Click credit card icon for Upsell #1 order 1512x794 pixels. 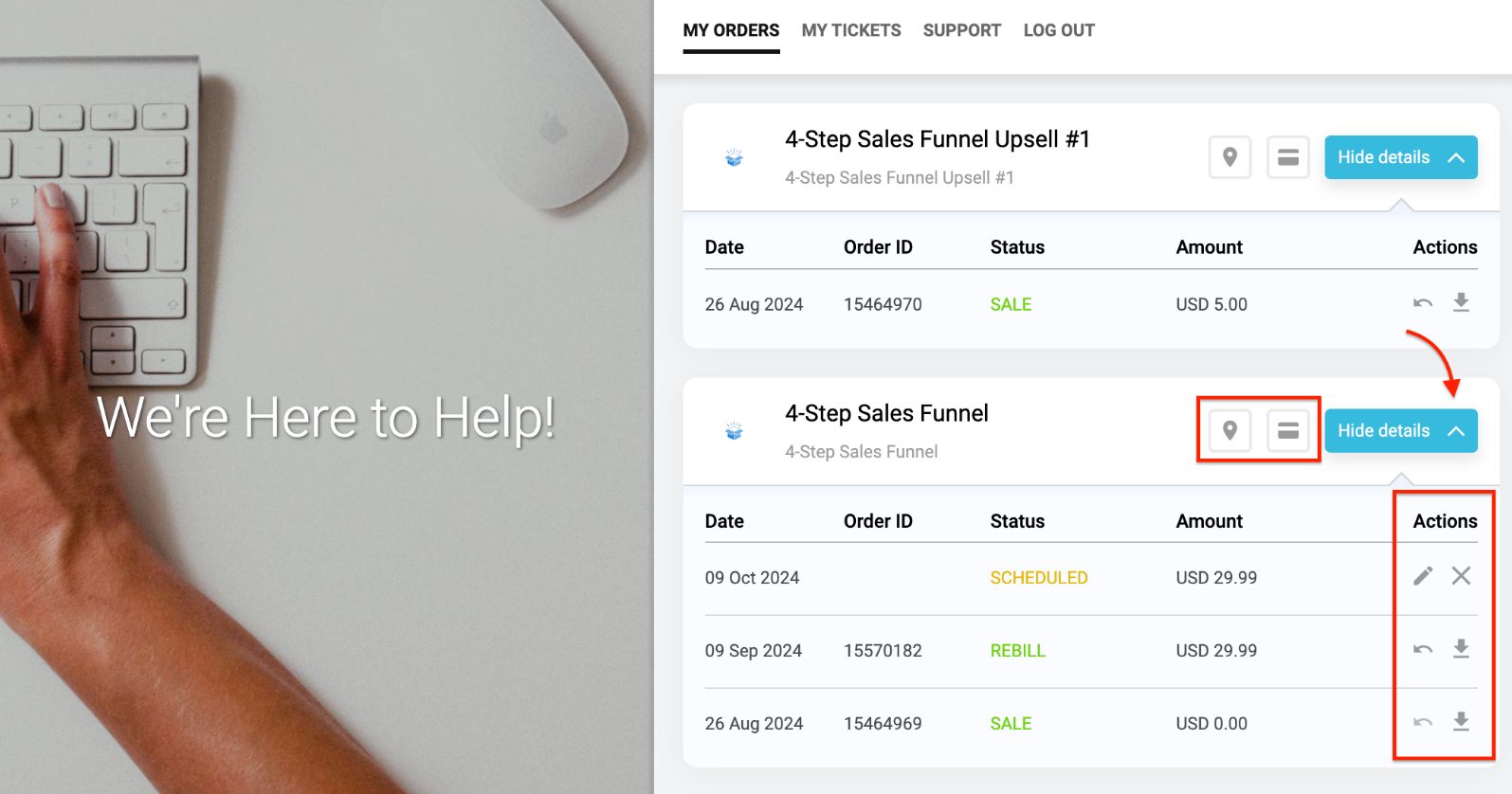[x=1287, y=157]
